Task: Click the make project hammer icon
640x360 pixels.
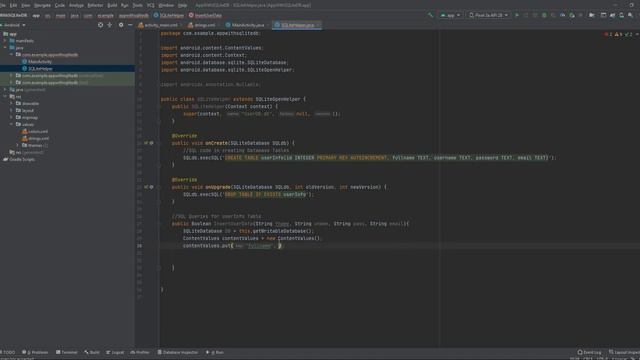Action: click(430, 15)
